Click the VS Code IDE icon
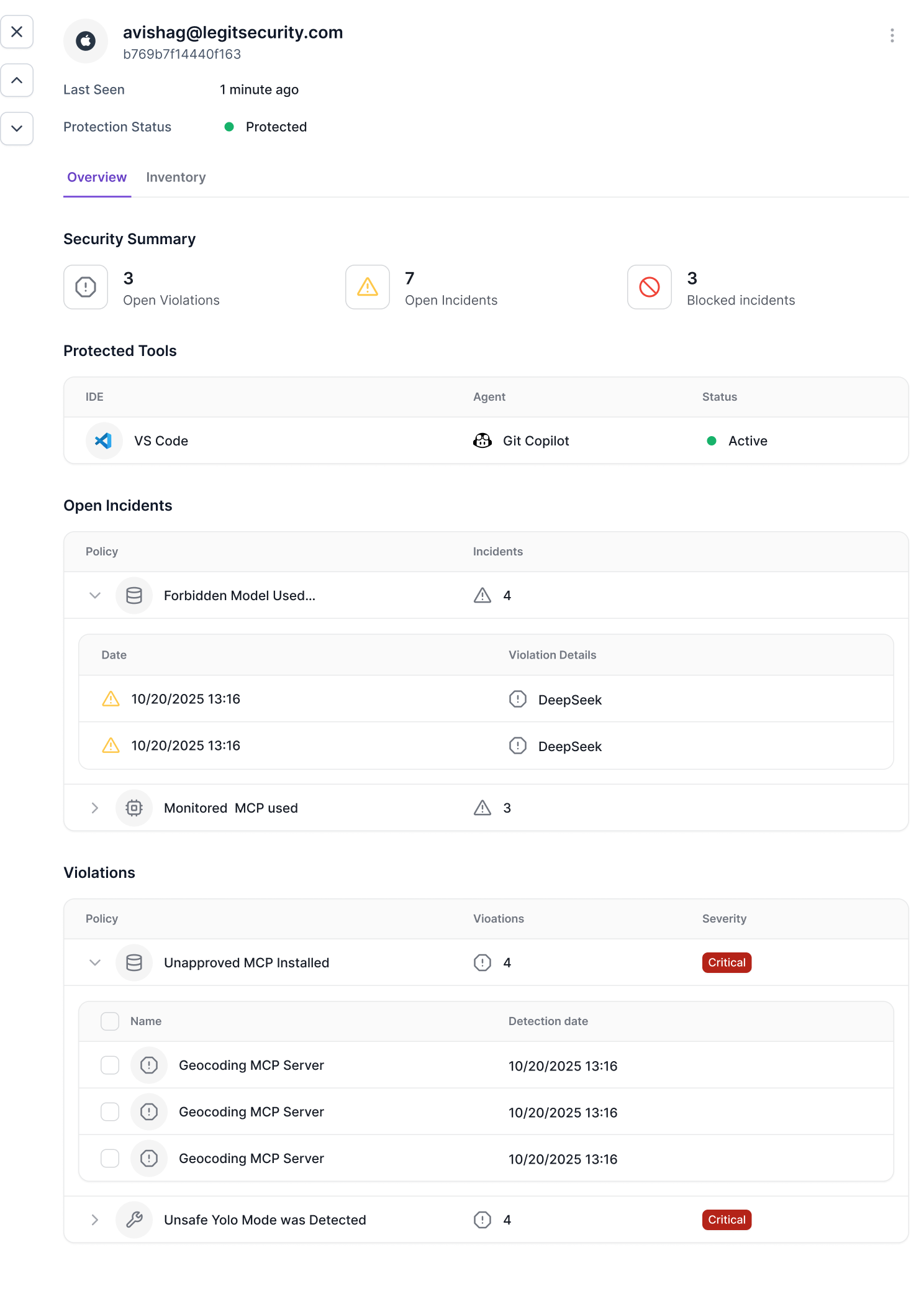The image size is (924, 1291). point(104,441)
